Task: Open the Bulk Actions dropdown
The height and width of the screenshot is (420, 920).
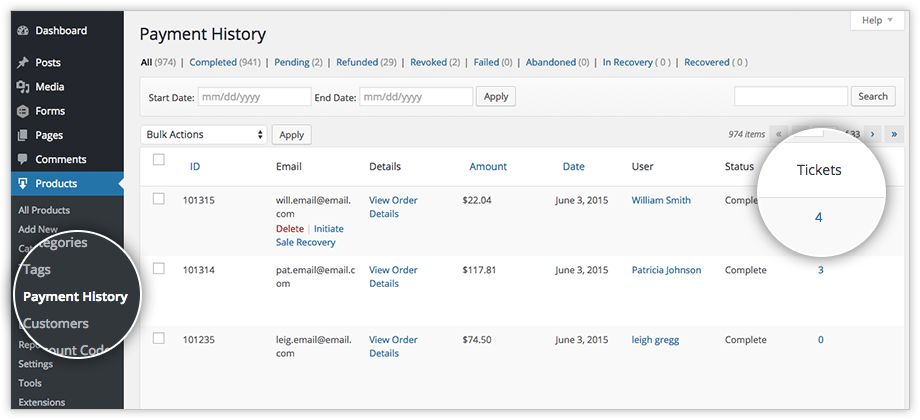Action: pos(204,134)
